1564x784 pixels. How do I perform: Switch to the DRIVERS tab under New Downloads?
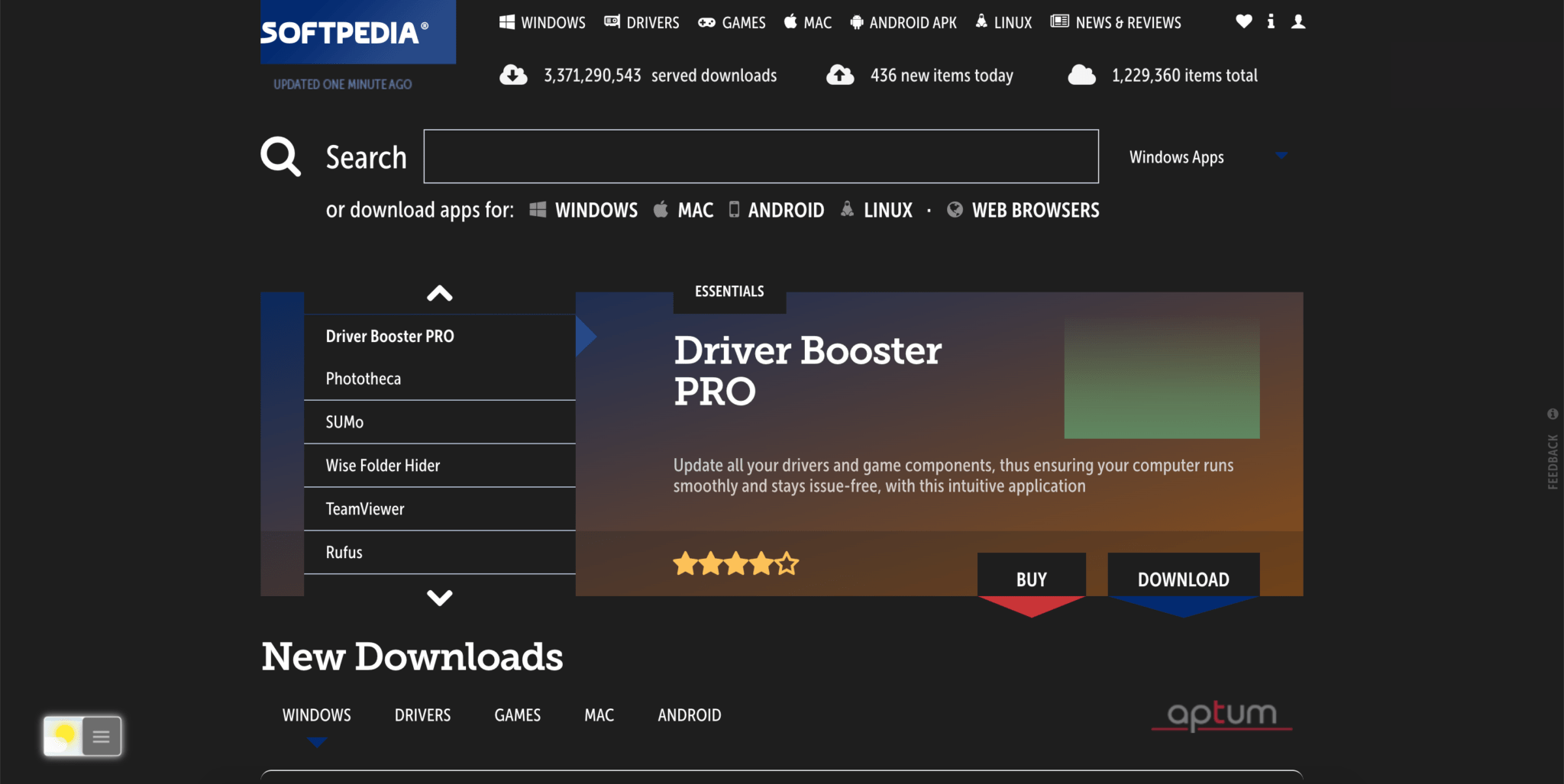[422, 715]
